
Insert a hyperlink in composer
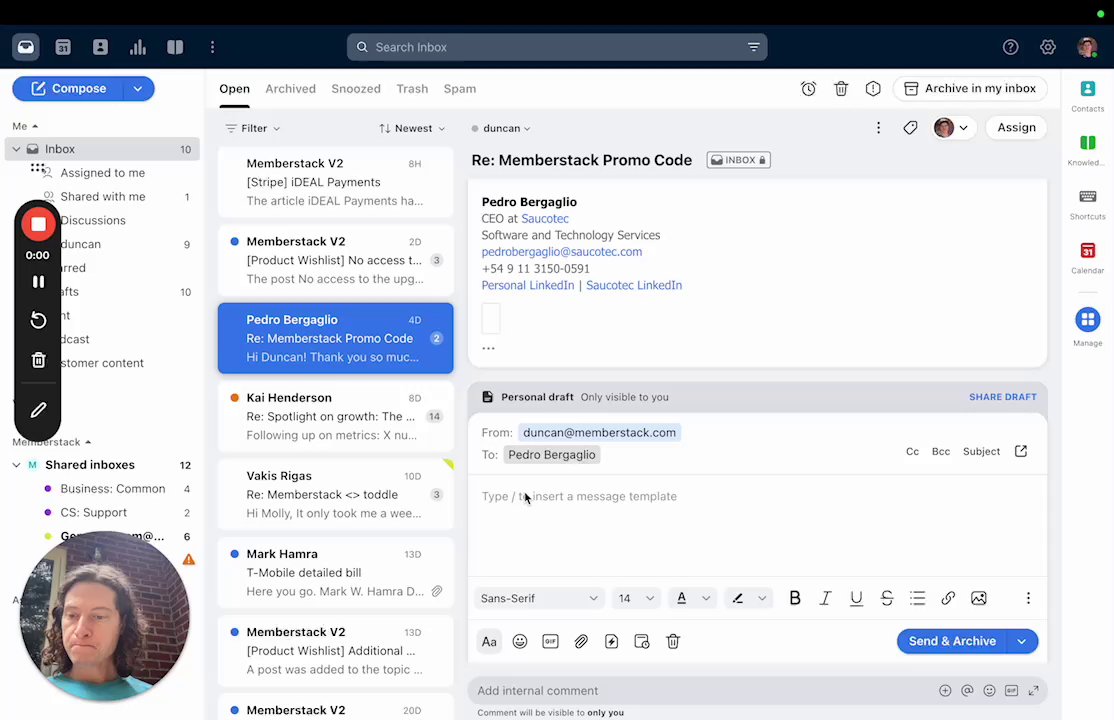pyautogui.click(x=948, y=598)
